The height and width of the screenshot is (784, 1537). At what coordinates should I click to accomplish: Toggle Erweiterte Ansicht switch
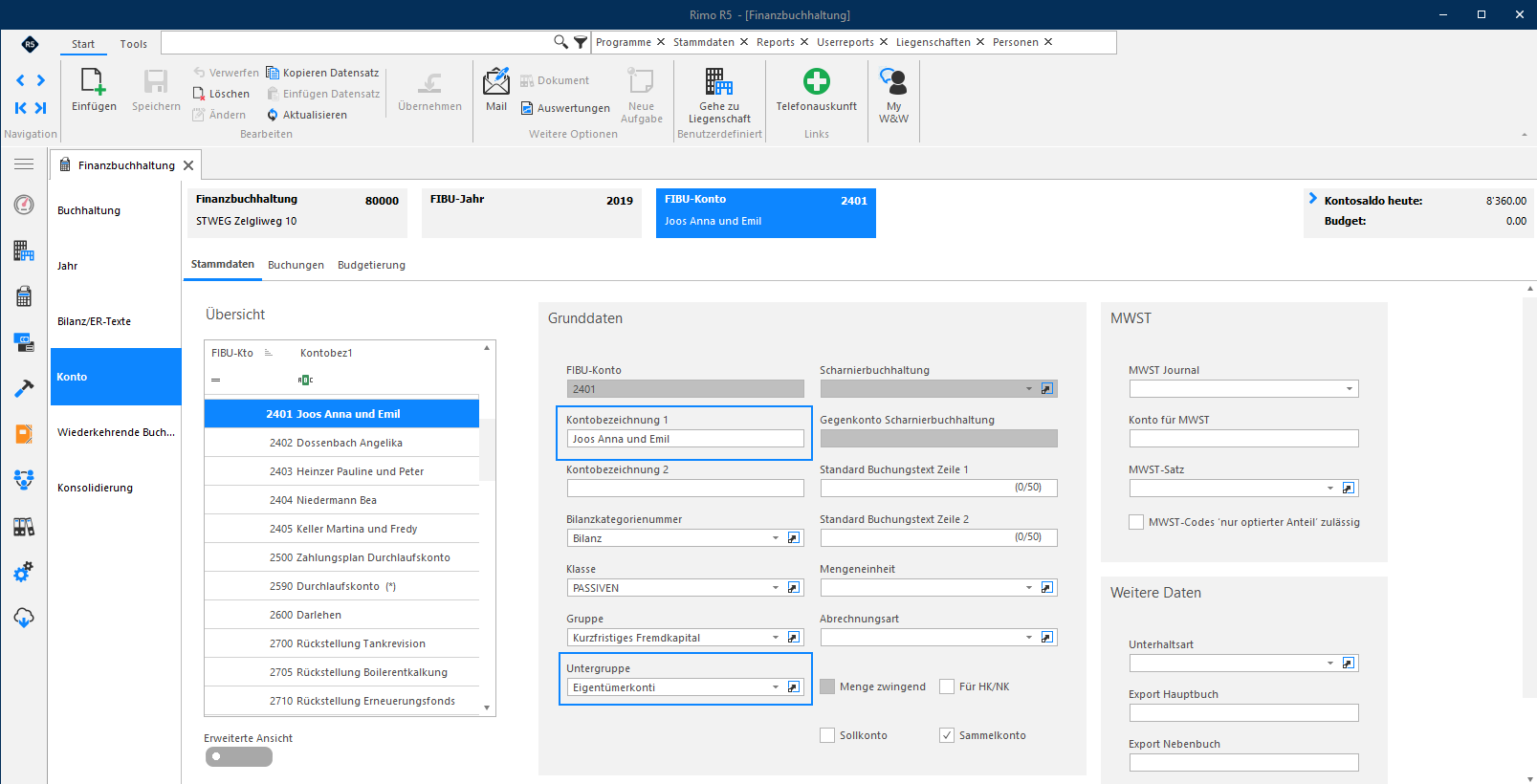tap(238, 756)
